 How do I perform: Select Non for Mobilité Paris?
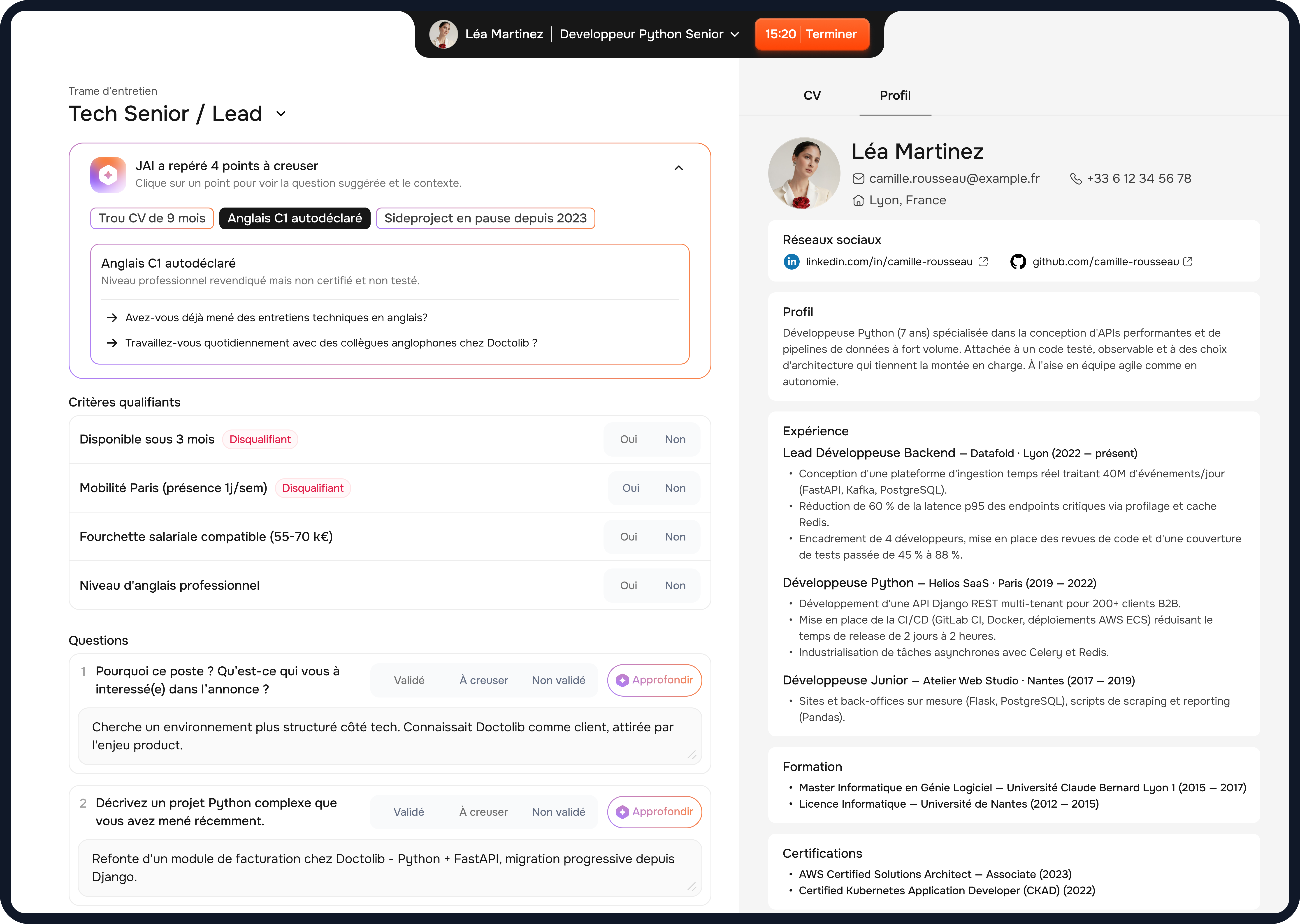click(x=675, y=488)
